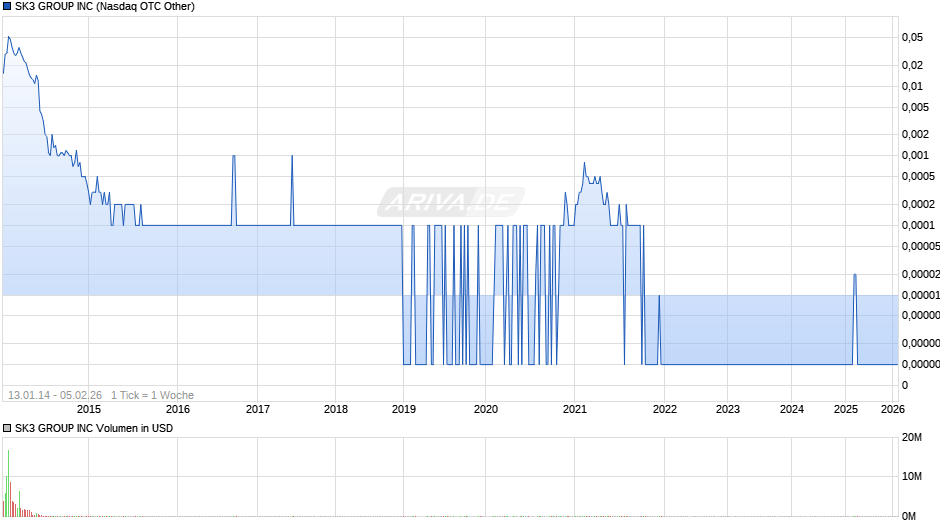The image size is (940, 526).
Task: Click the 2020 year label on x-axis
Action: pos(486,409)
